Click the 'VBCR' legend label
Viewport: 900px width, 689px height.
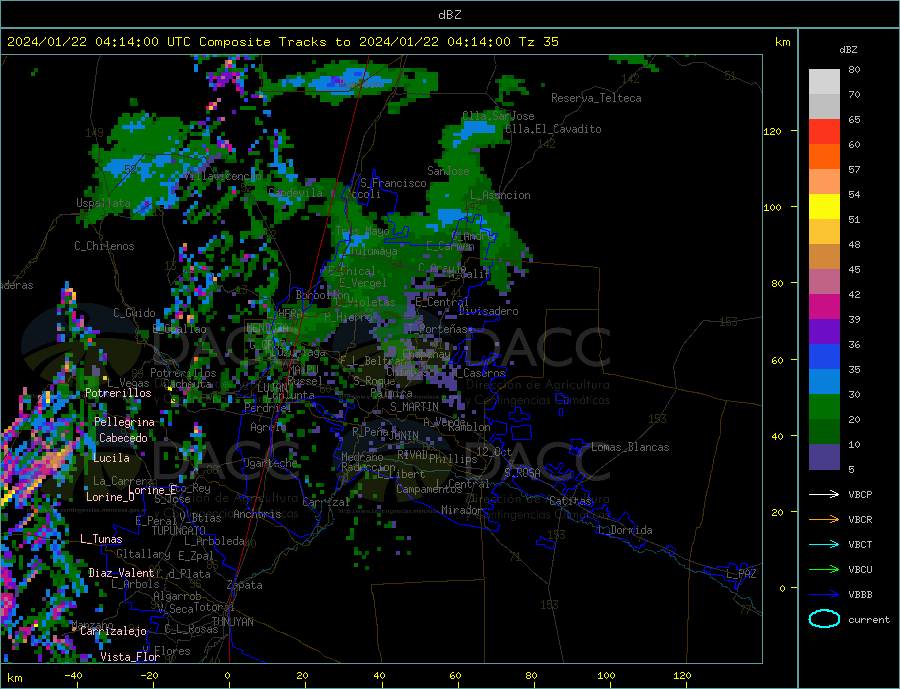[x=860, y=520]
